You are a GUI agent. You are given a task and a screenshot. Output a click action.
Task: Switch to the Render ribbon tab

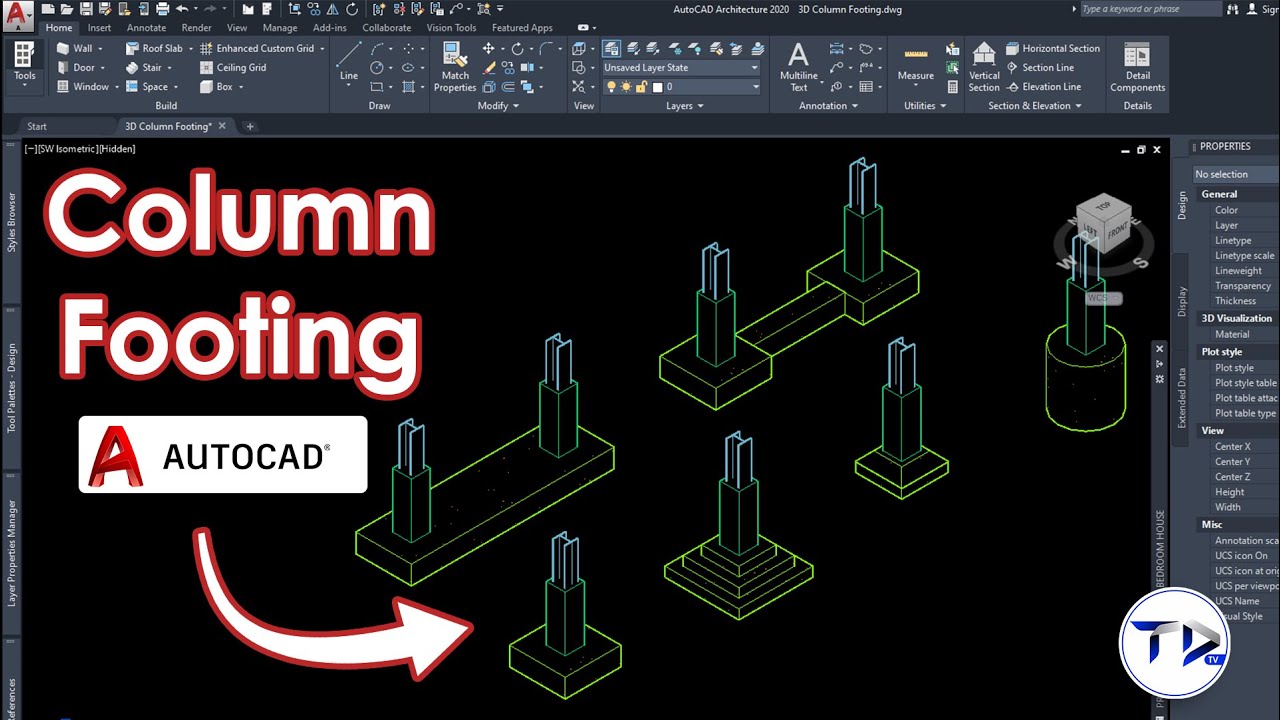pos(196,28)
